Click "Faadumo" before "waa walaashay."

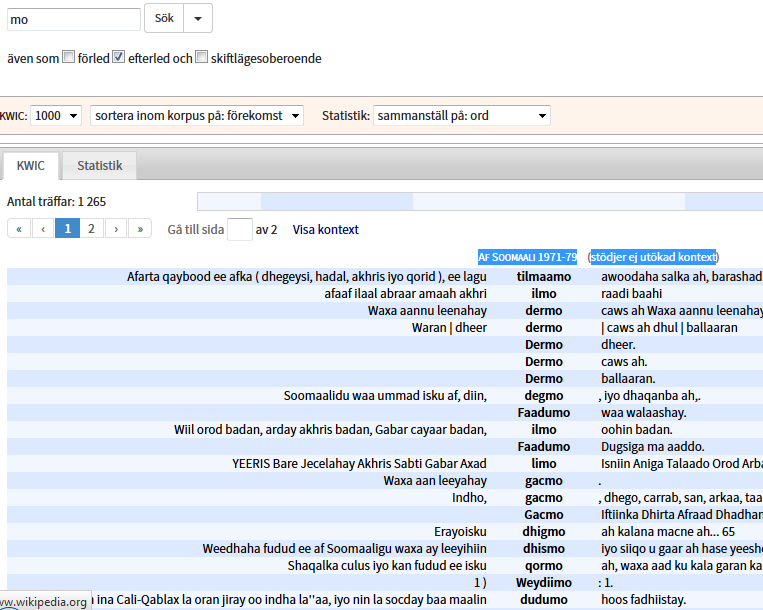[544, 413]
